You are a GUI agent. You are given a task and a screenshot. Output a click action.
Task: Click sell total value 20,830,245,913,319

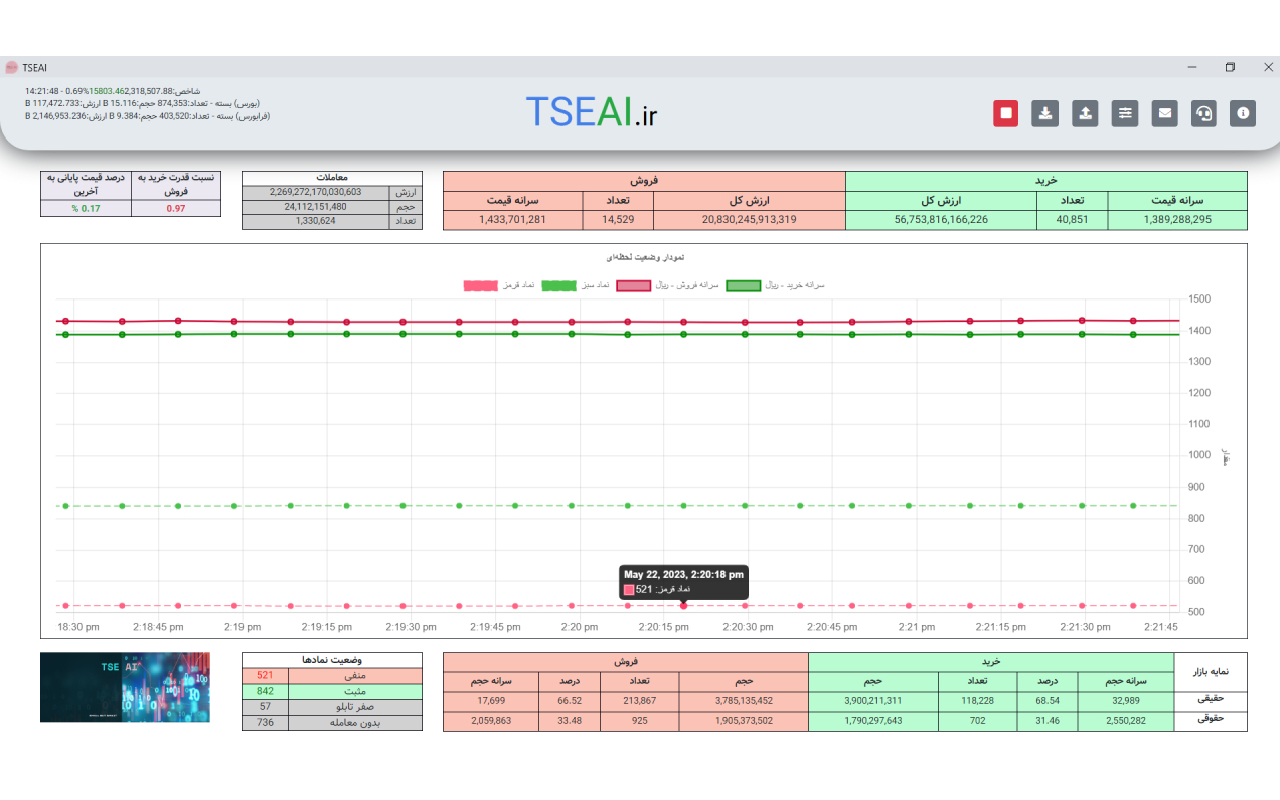click(749, 220)
